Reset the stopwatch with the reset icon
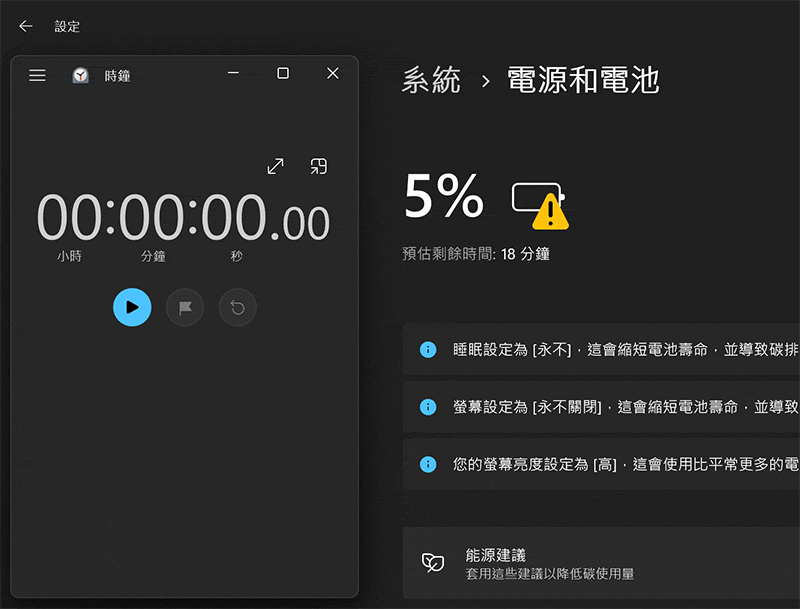The image size is (800, 609). [238, 307]
